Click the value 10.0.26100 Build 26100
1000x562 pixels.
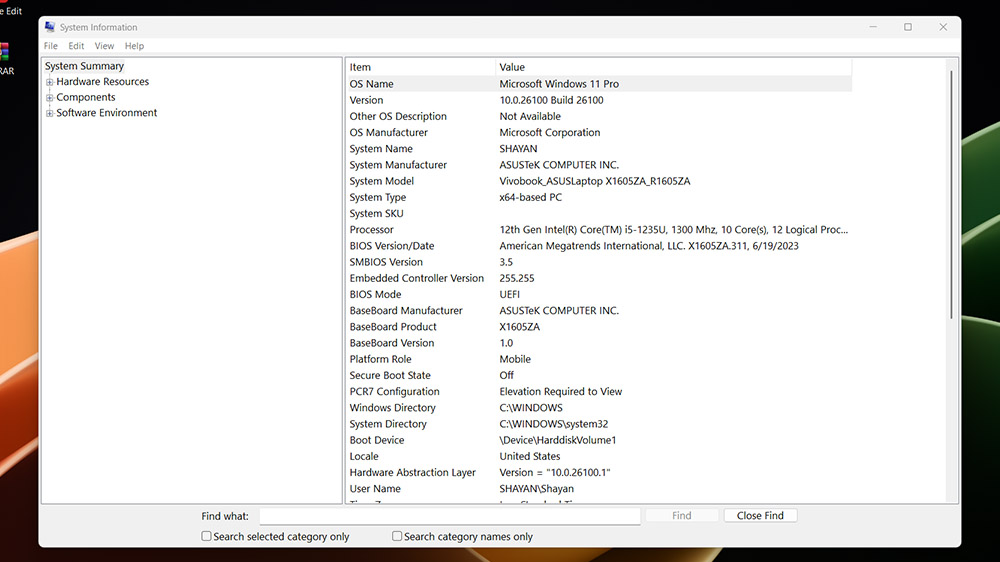[551, 100]
